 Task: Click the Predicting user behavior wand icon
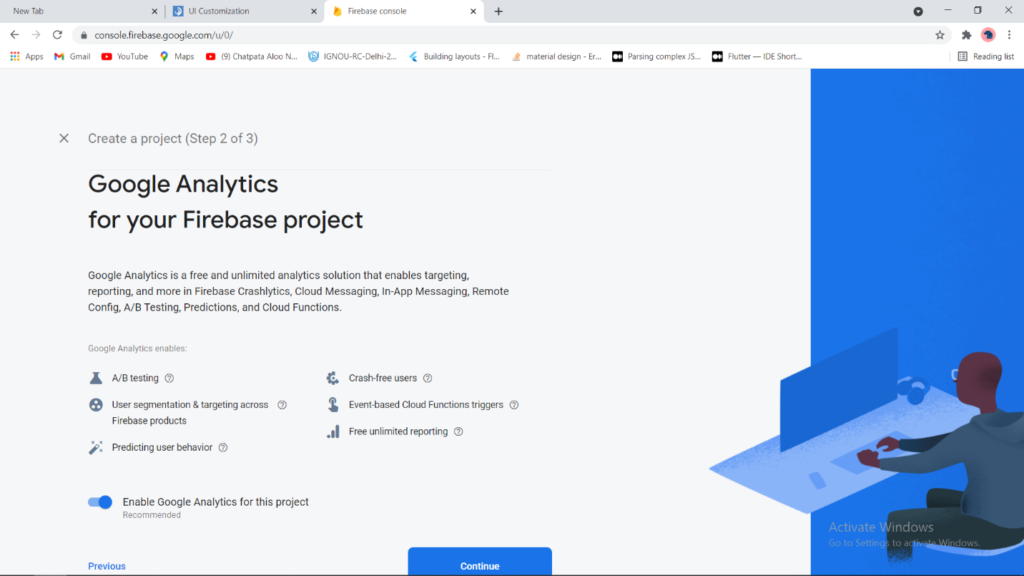96,447
